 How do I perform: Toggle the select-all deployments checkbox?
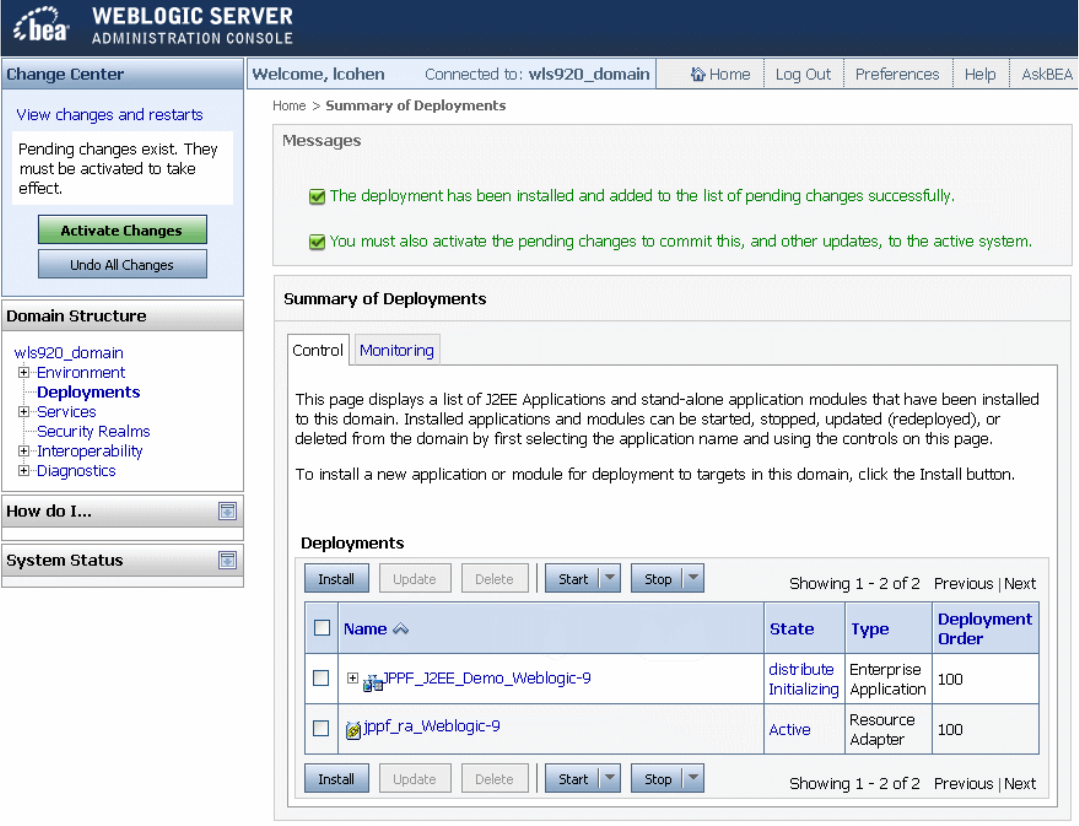click(321, 628)
